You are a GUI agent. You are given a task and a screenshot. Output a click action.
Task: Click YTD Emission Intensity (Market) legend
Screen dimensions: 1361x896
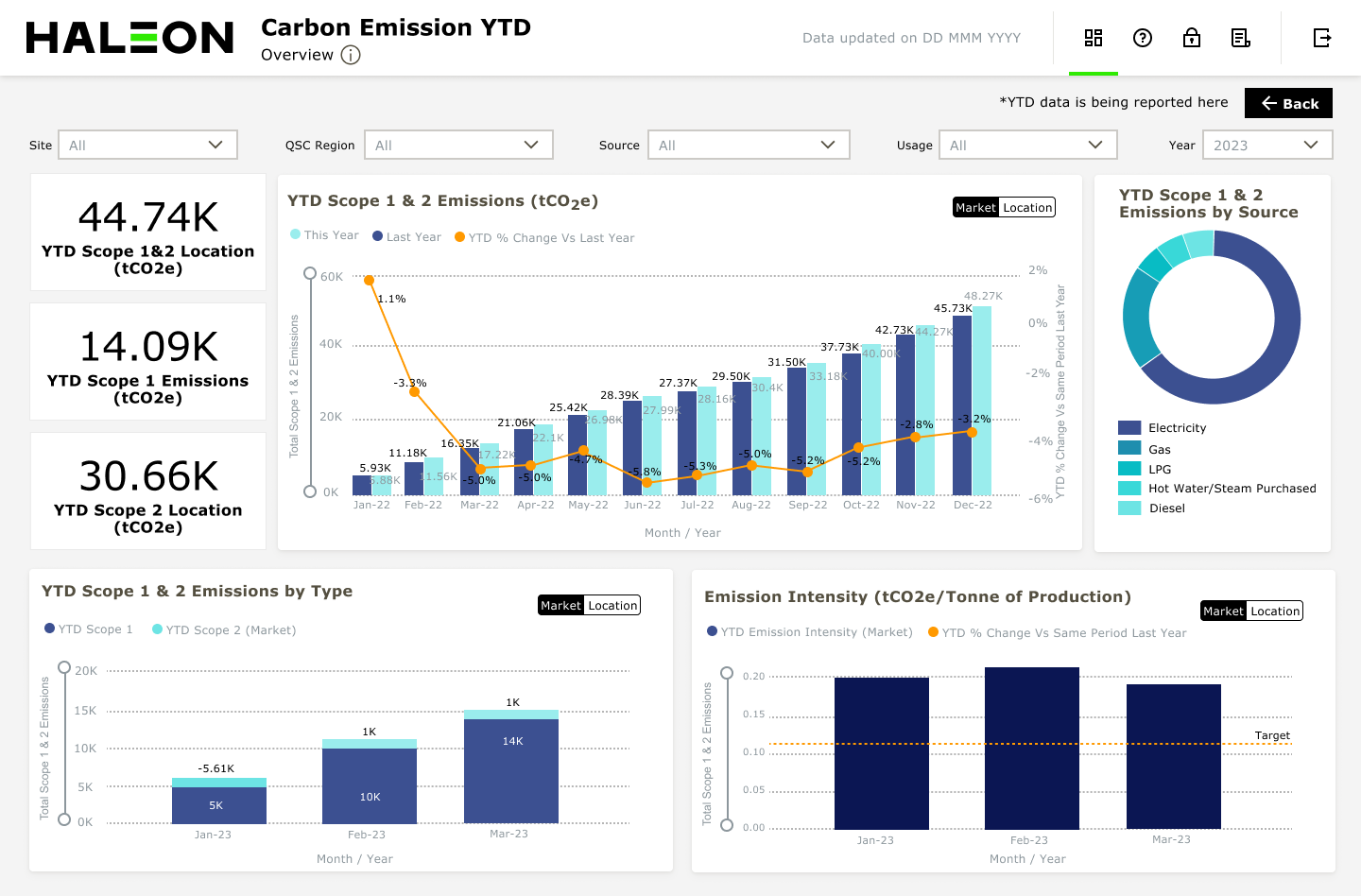810,632
